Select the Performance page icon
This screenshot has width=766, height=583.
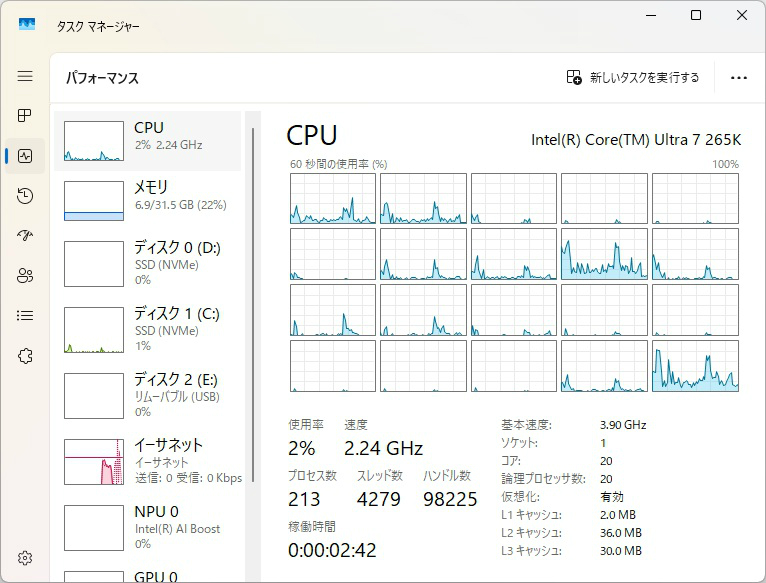tap(25, 156)
